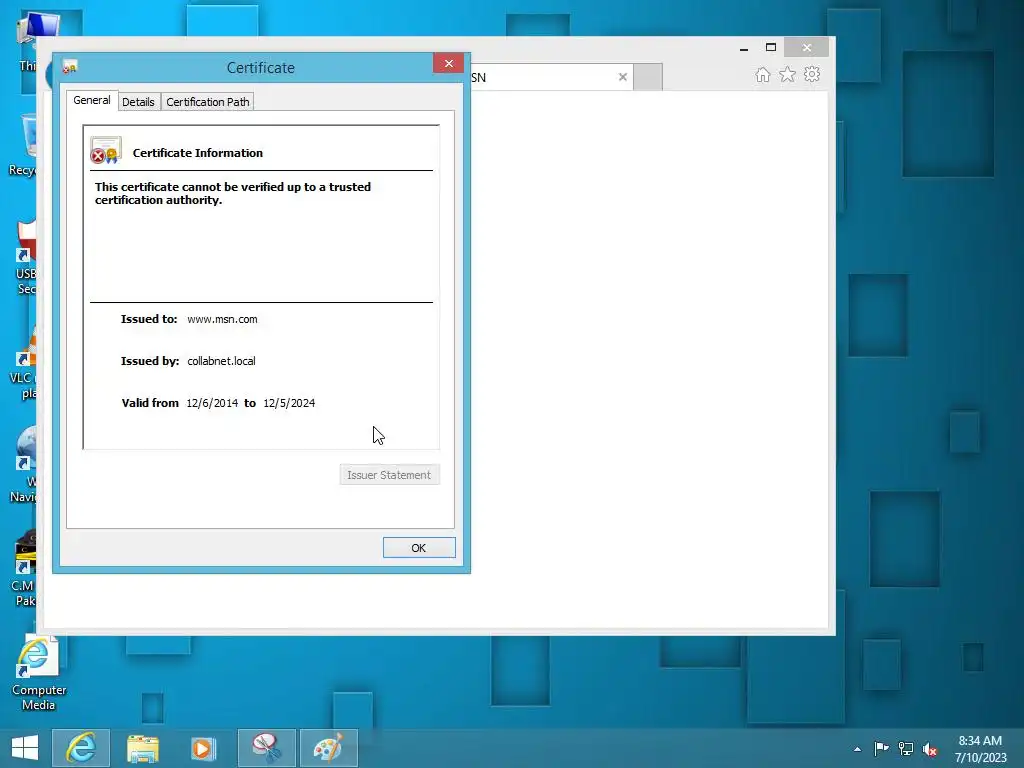Click the 'Certificate Information' heading
The image size is (1024, 768).
coord(198,153)
